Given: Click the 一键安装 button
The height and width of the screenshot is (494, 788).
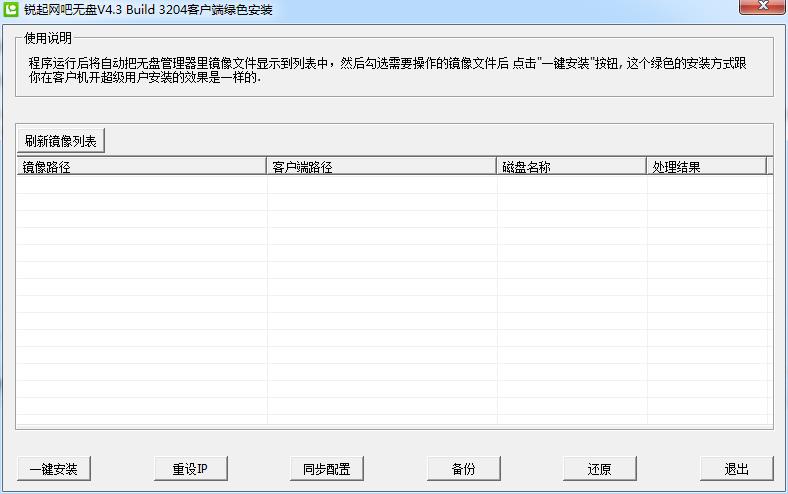Looking at the screenshot, I should coord(54,468).
